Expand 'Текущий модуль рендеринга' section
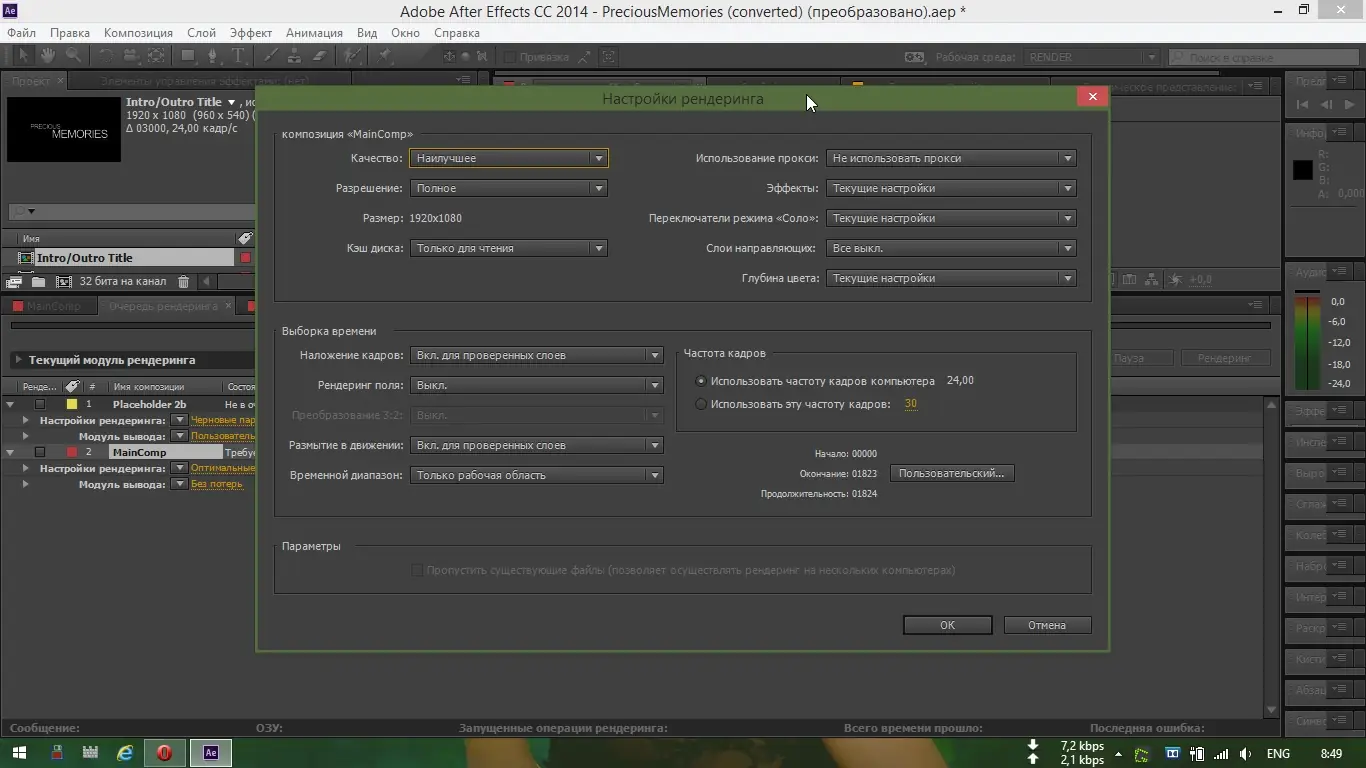The width and height of the screenshot is (1366, 768). [18, 360]
